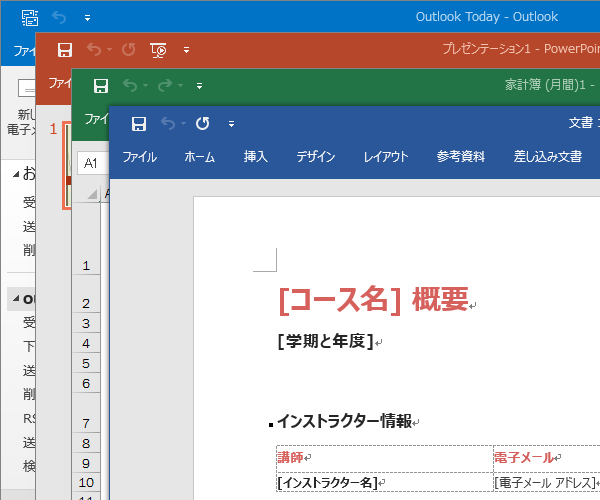Select Excel row header 7
Image resolution: width=600 pixels, height=500 pixels.
click(x=86, y=424)
